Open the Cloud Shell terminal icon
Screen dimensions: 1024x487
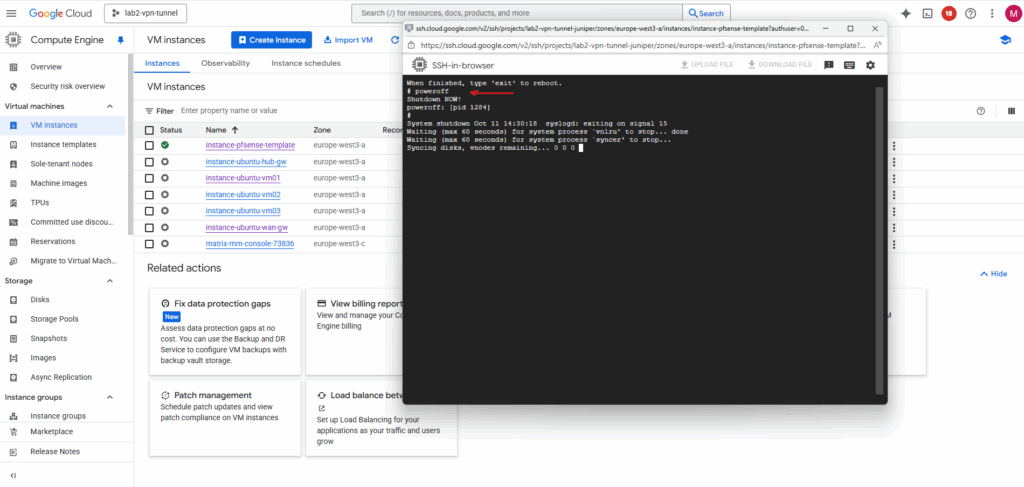(927, 13)
